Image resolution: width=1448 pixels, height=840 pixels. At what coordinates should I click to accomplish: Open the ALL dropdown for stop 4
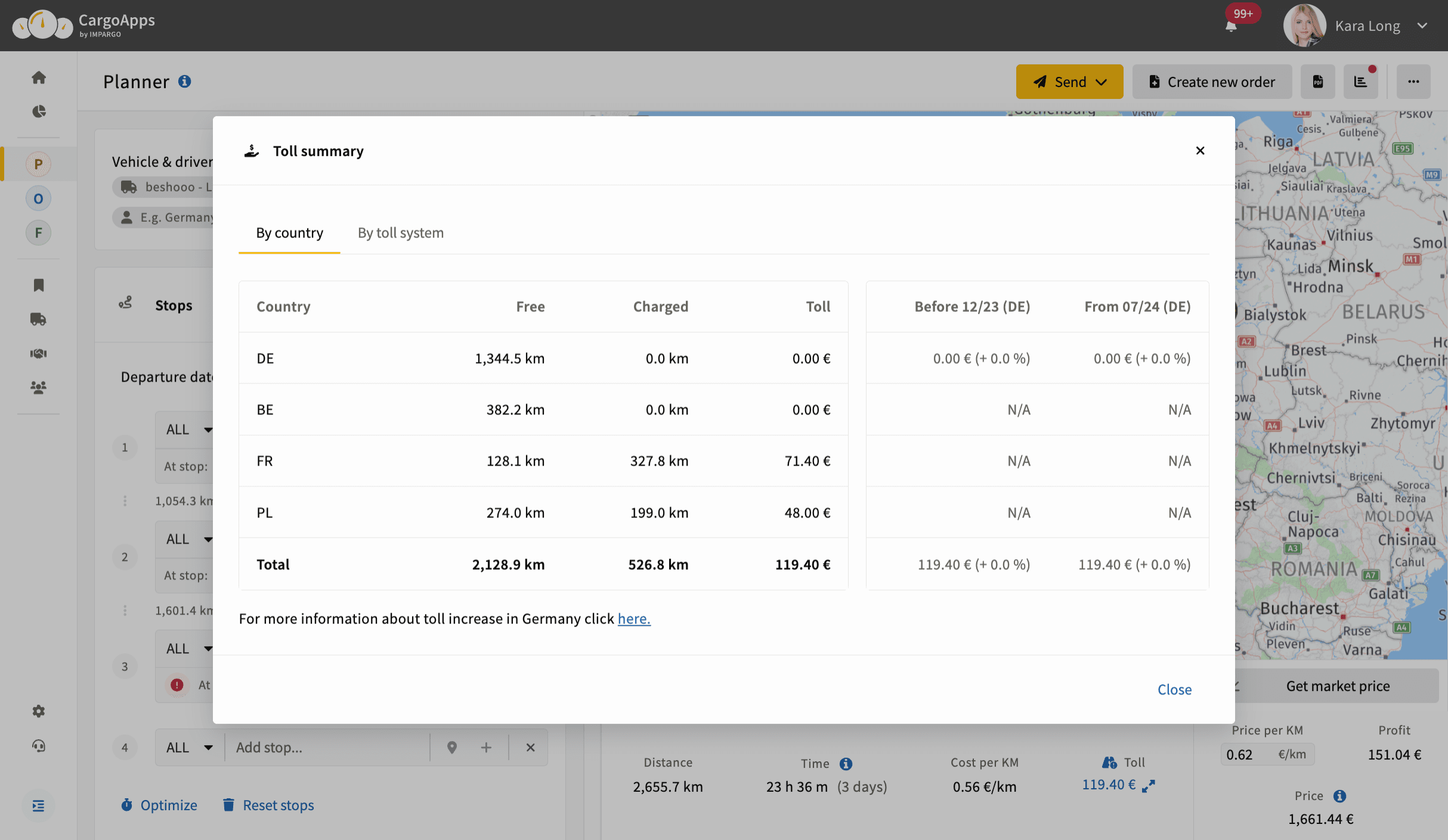(190, 748)
